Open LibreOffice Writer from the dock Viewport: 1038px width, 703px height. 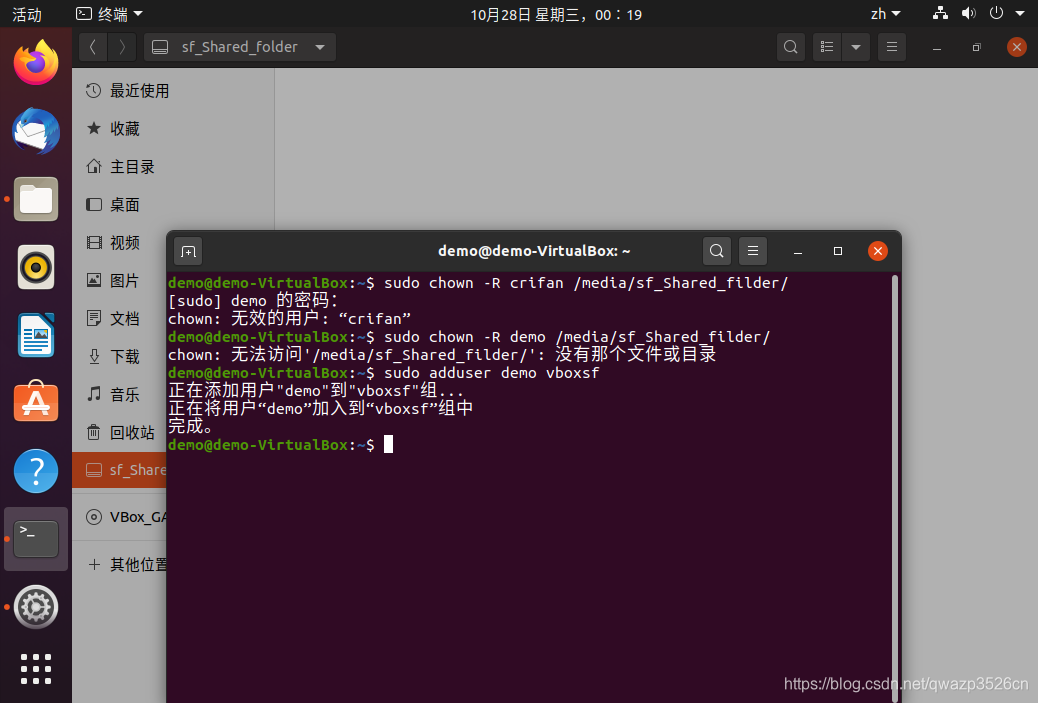tap(36, 335)
